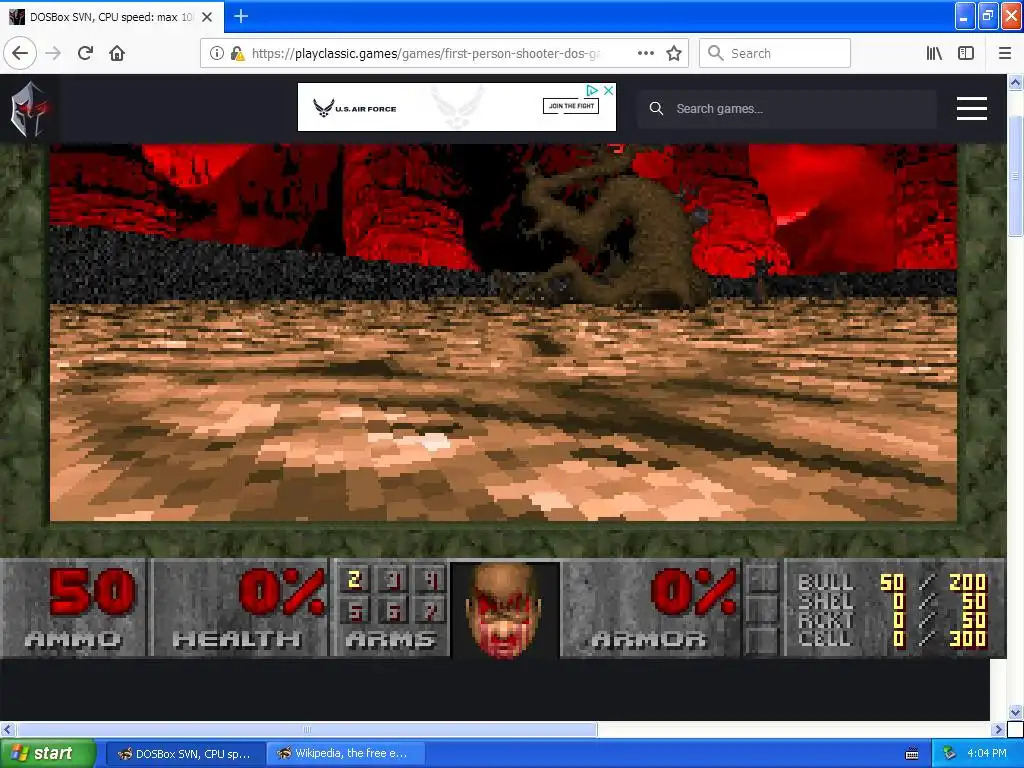Image resolution: width=1024 pixels, height=768 pixels.
Task: Click the U.S. Air Force ad banner
Action: pos(456,106)
